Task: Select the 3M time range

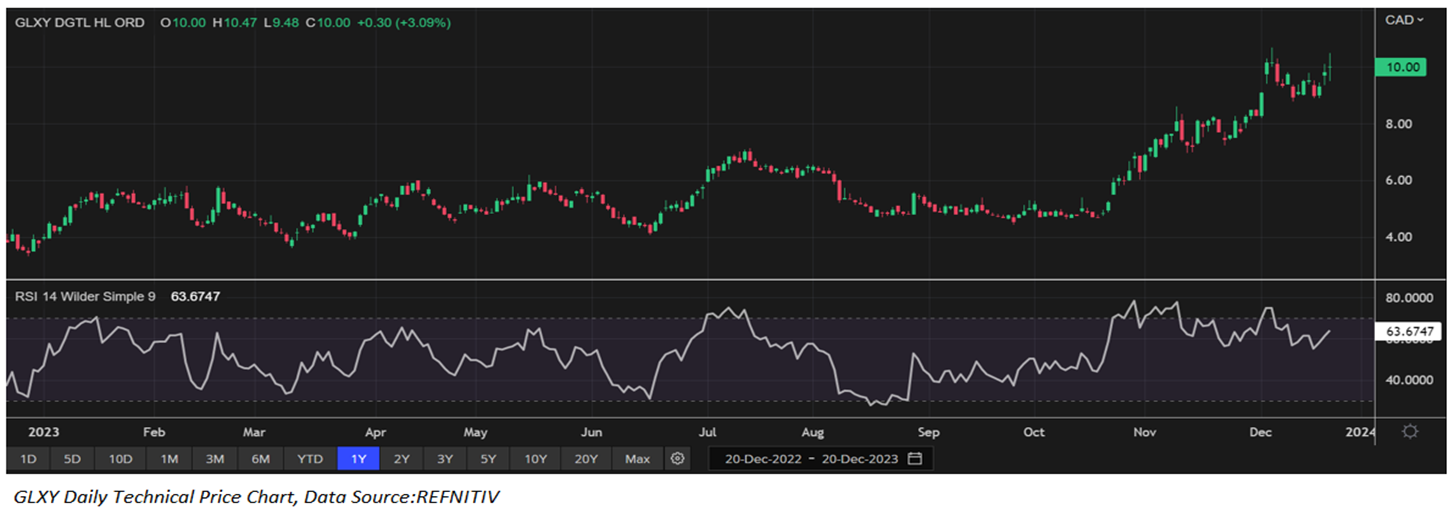Action: coord(214,459)
